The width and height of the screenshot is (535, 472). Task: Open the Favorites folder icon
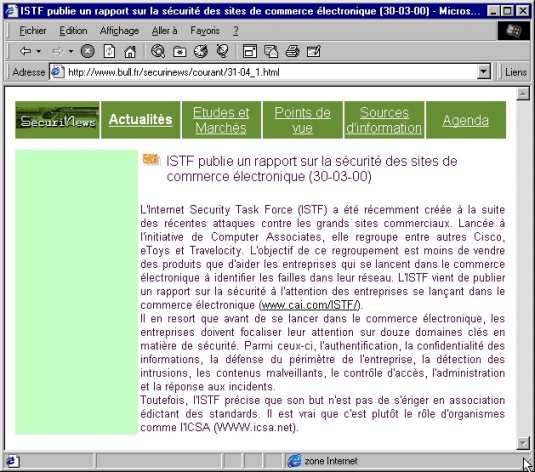(179, 52)
